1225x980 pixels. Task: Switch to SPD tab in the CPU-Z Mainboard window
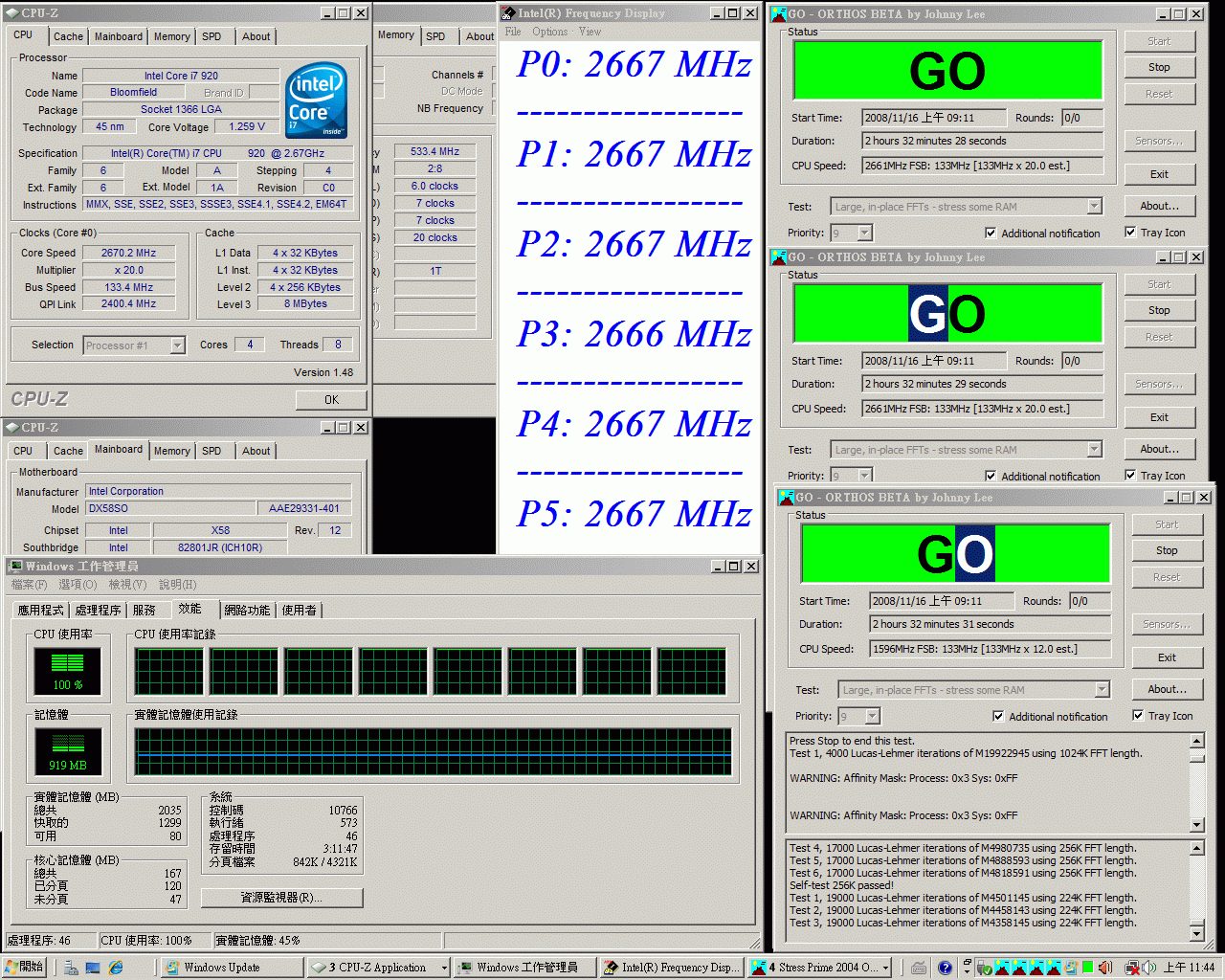[212, 451]
